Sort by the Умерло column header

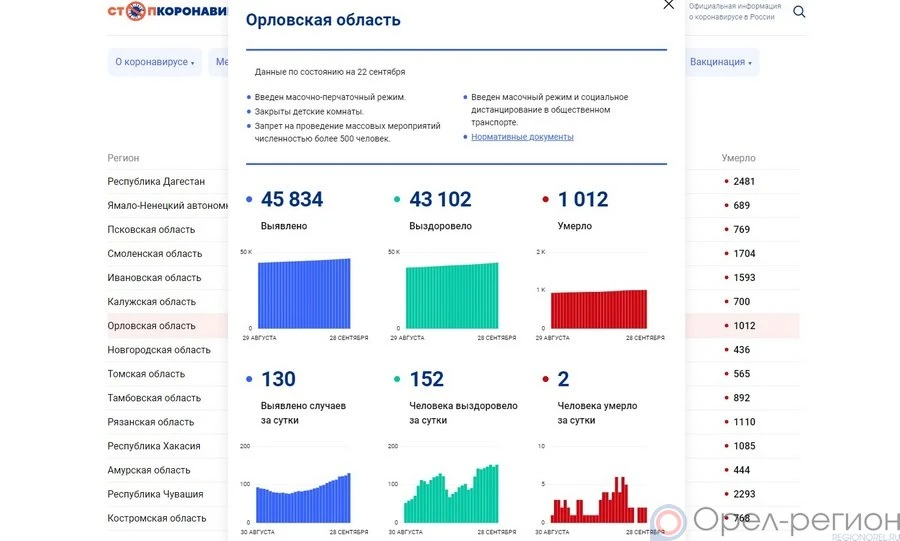738,158
